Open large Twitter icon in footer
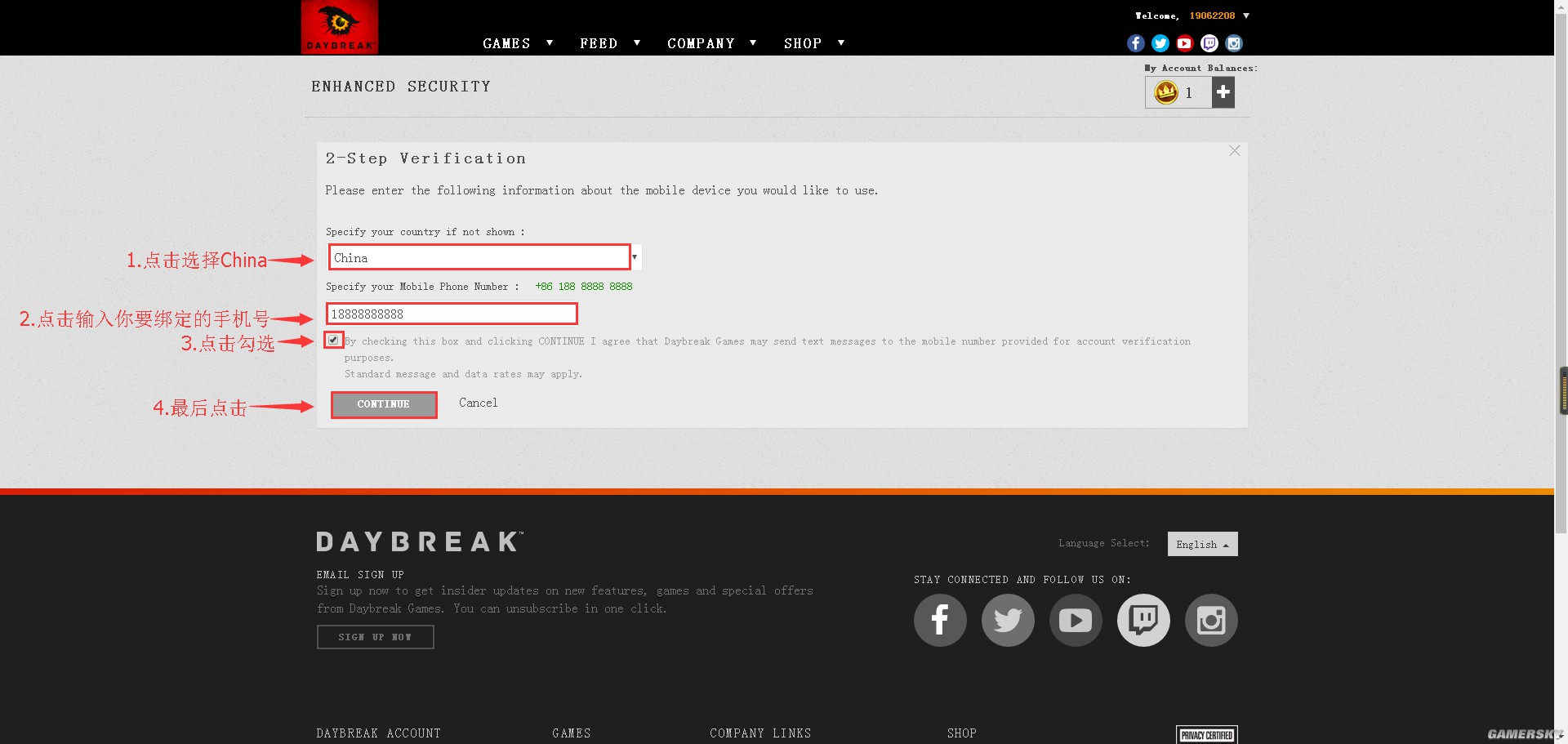 tap(1008, 620)
